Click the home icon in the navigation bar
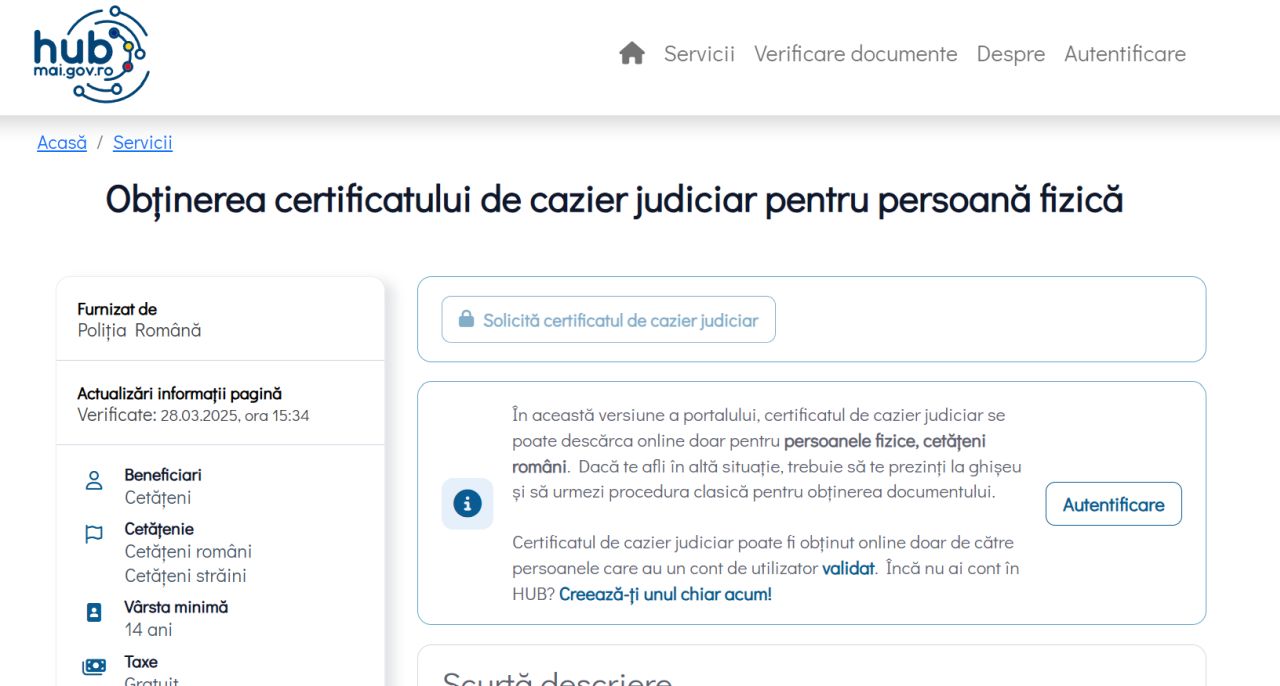This screenshot has width=1280, height=686. pyautogui.click(x=631, y=54)
